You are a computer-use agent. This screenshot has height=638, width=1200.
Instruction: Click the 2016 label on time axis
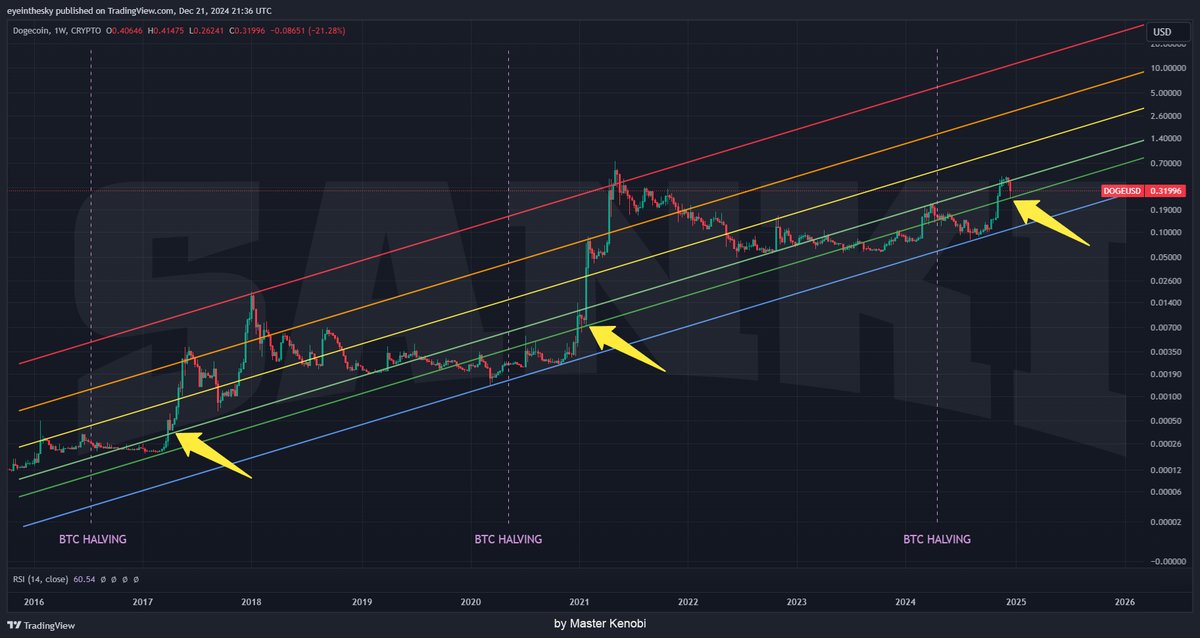pos(33,602)
